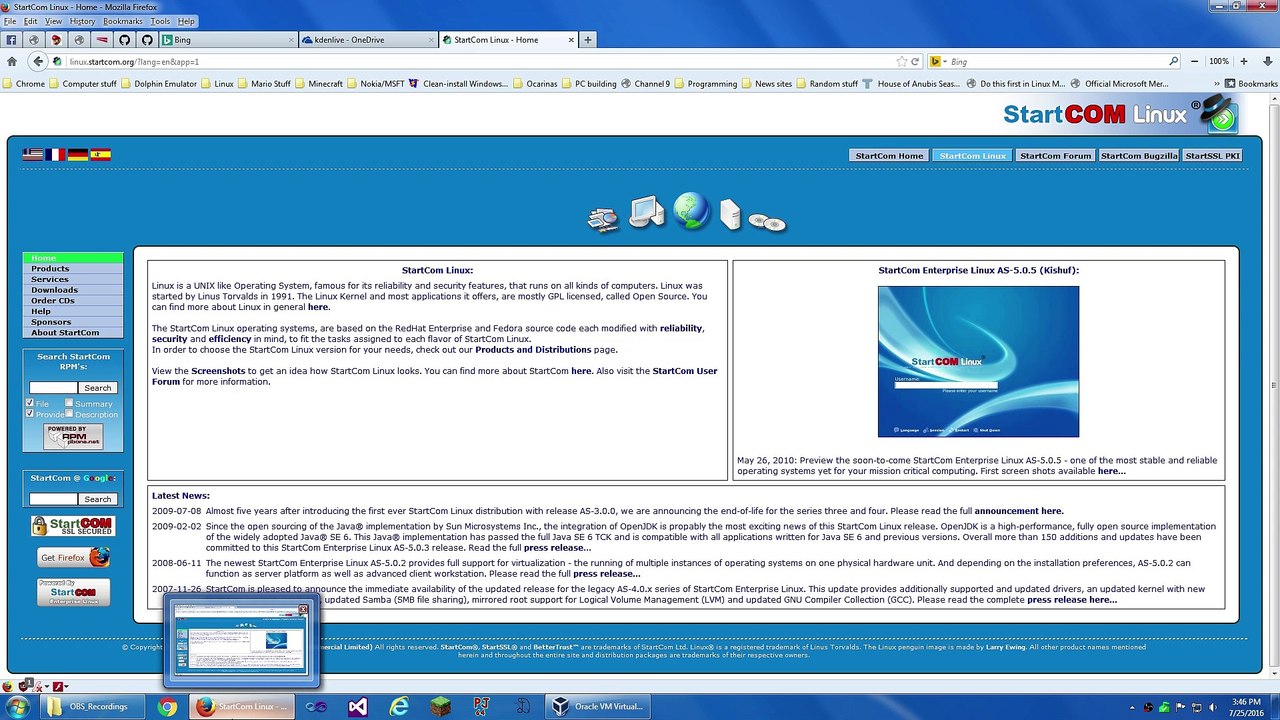
Task: Click the computer monitor icon in header
Action: [647, 212]
